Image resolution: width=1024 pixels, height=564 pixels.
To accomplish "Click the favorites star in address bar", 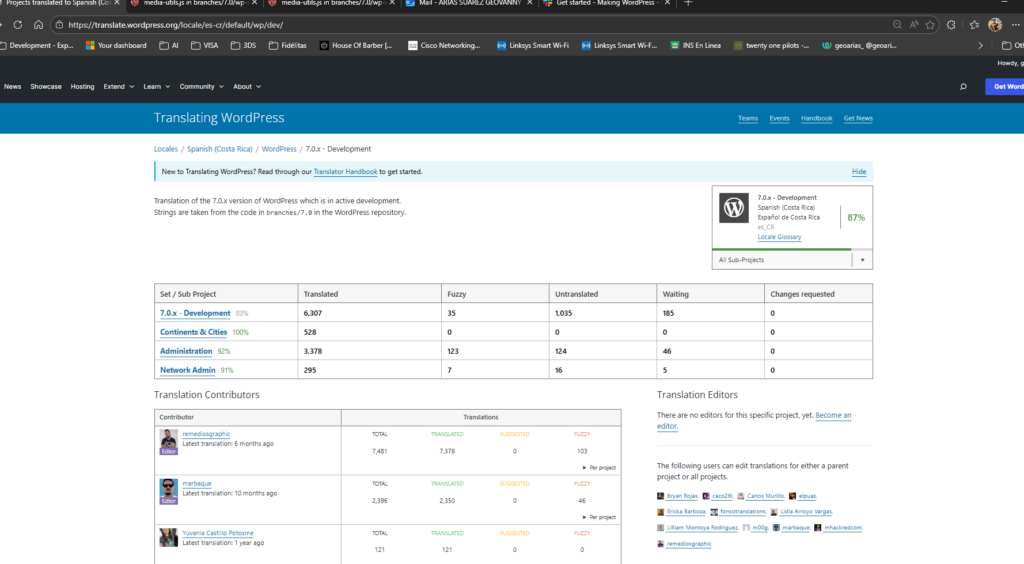I will click(930, 24).
